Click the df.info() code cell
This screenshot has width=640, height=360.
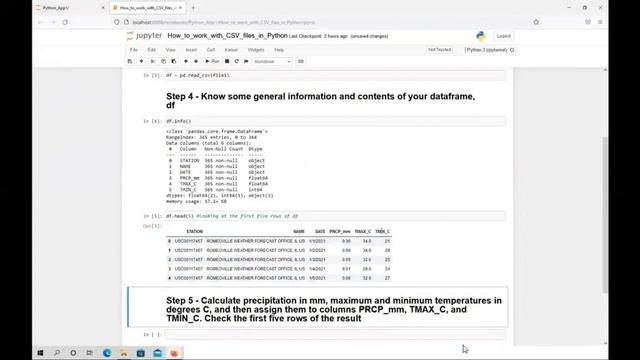[335, 121]
